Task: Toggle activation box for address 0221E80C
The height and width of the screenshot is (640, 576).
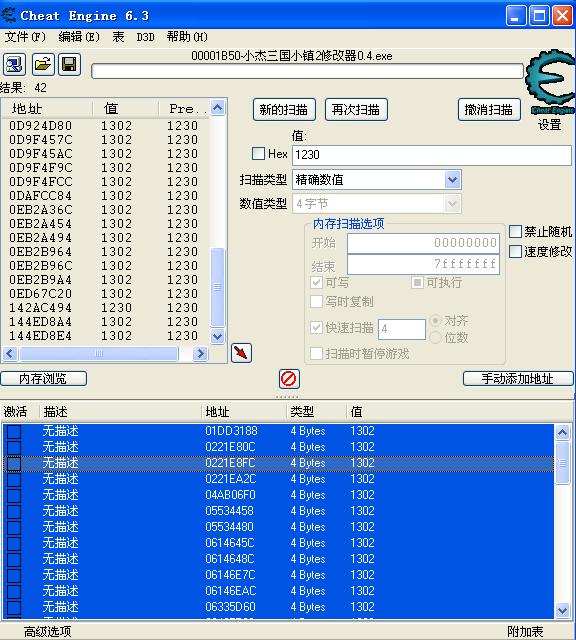Action: point(14,447)
